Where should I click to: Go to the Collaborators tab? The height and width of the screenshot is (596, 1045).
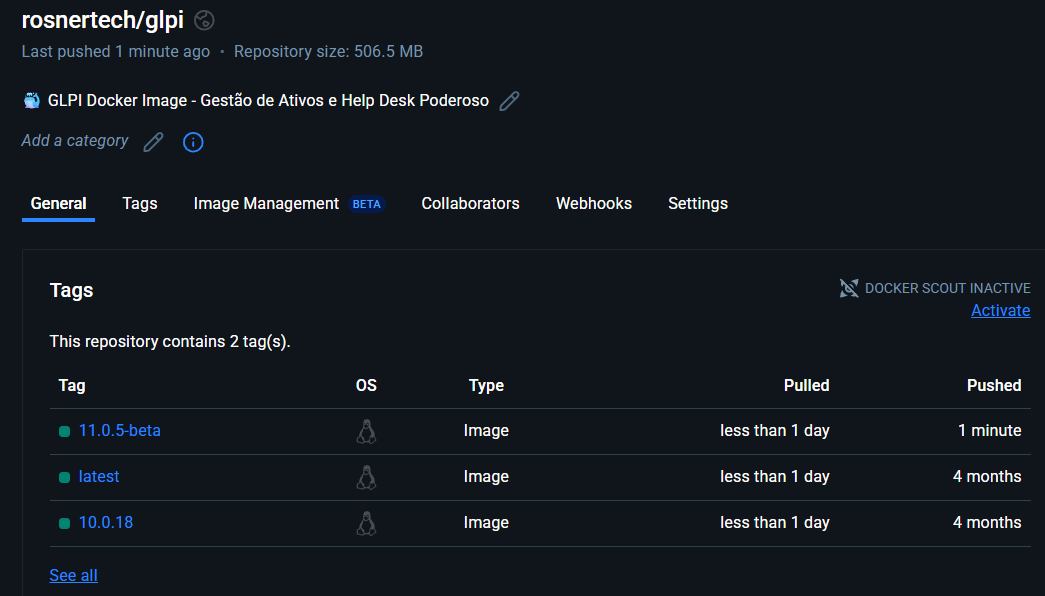click(471, 203)
